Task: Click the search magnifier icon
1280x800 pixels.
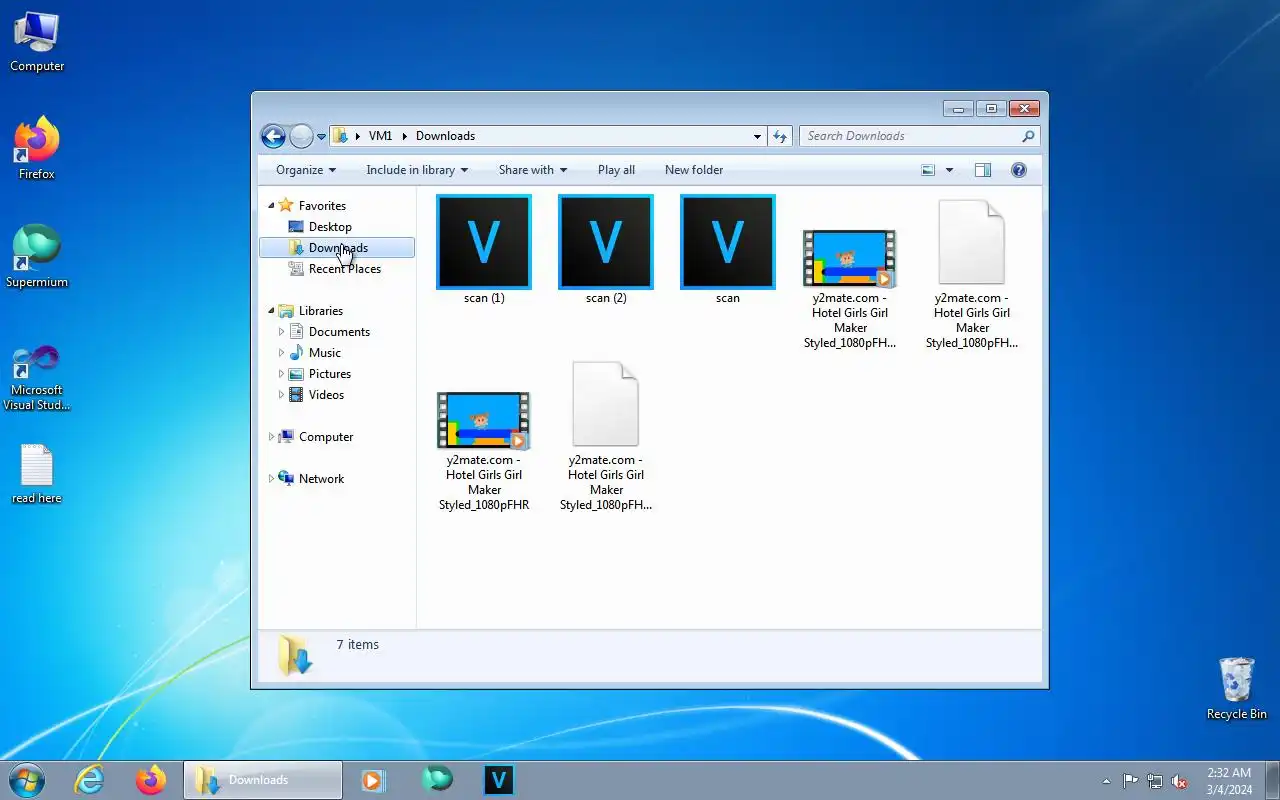Action: [x=1028, y=136]
